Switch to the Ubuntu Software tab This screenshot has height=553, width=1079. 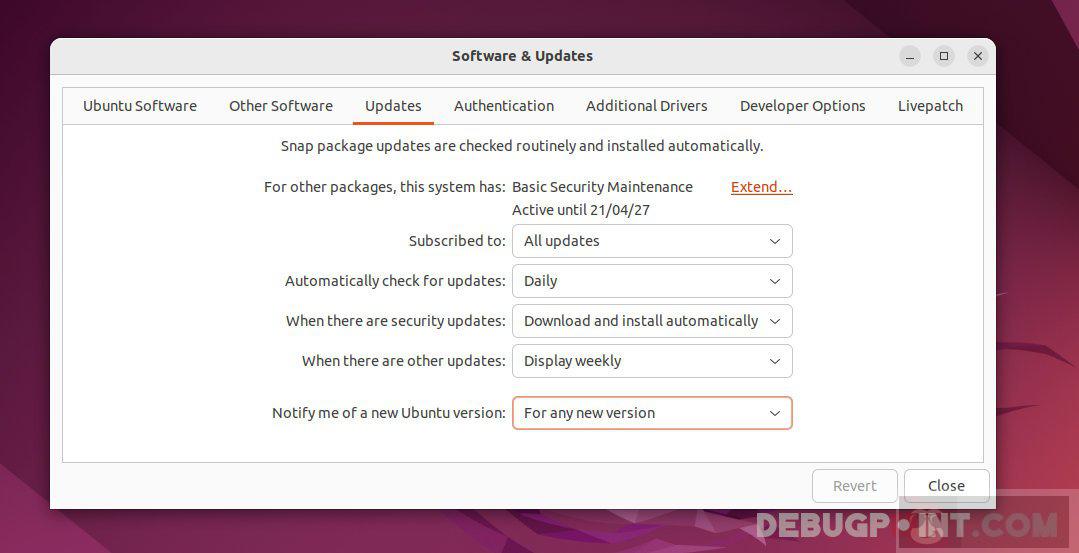coord(140,106)
